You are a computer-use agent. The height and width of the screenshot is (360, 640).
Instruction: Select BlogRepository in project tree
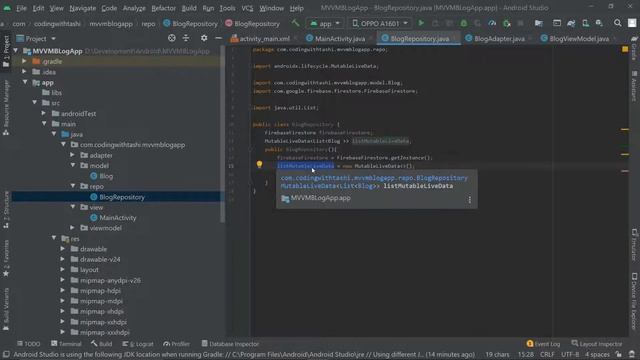[117, 197]
